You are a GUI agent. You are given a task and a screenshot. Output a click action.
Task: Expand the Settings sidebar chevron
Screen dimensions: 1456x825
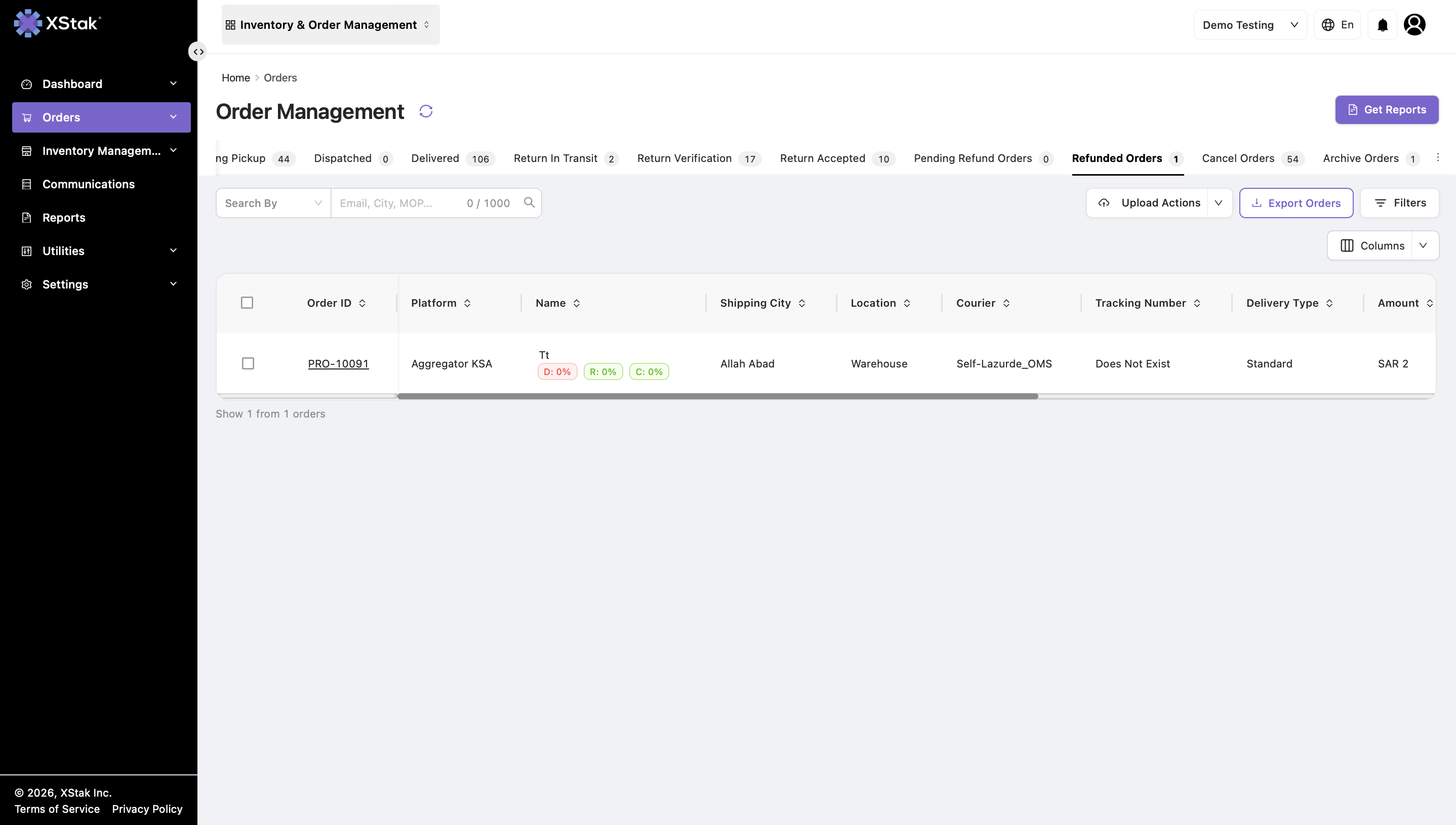click(x=174, y=284)
